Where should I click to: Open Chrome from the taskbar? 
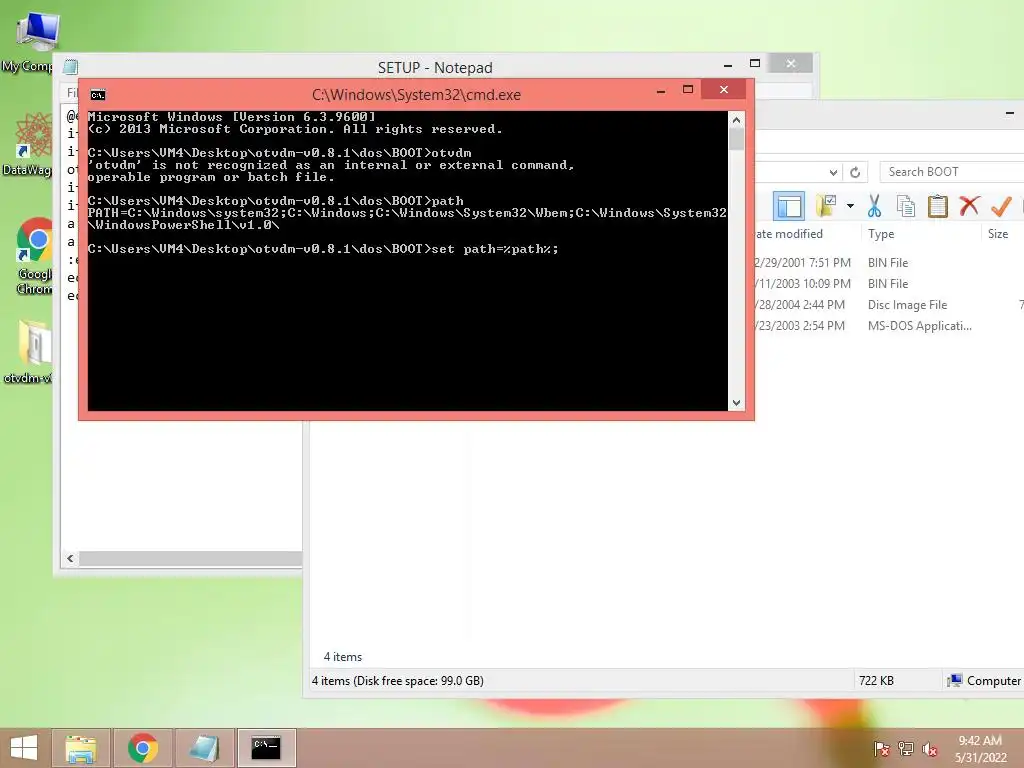[143, 748]
